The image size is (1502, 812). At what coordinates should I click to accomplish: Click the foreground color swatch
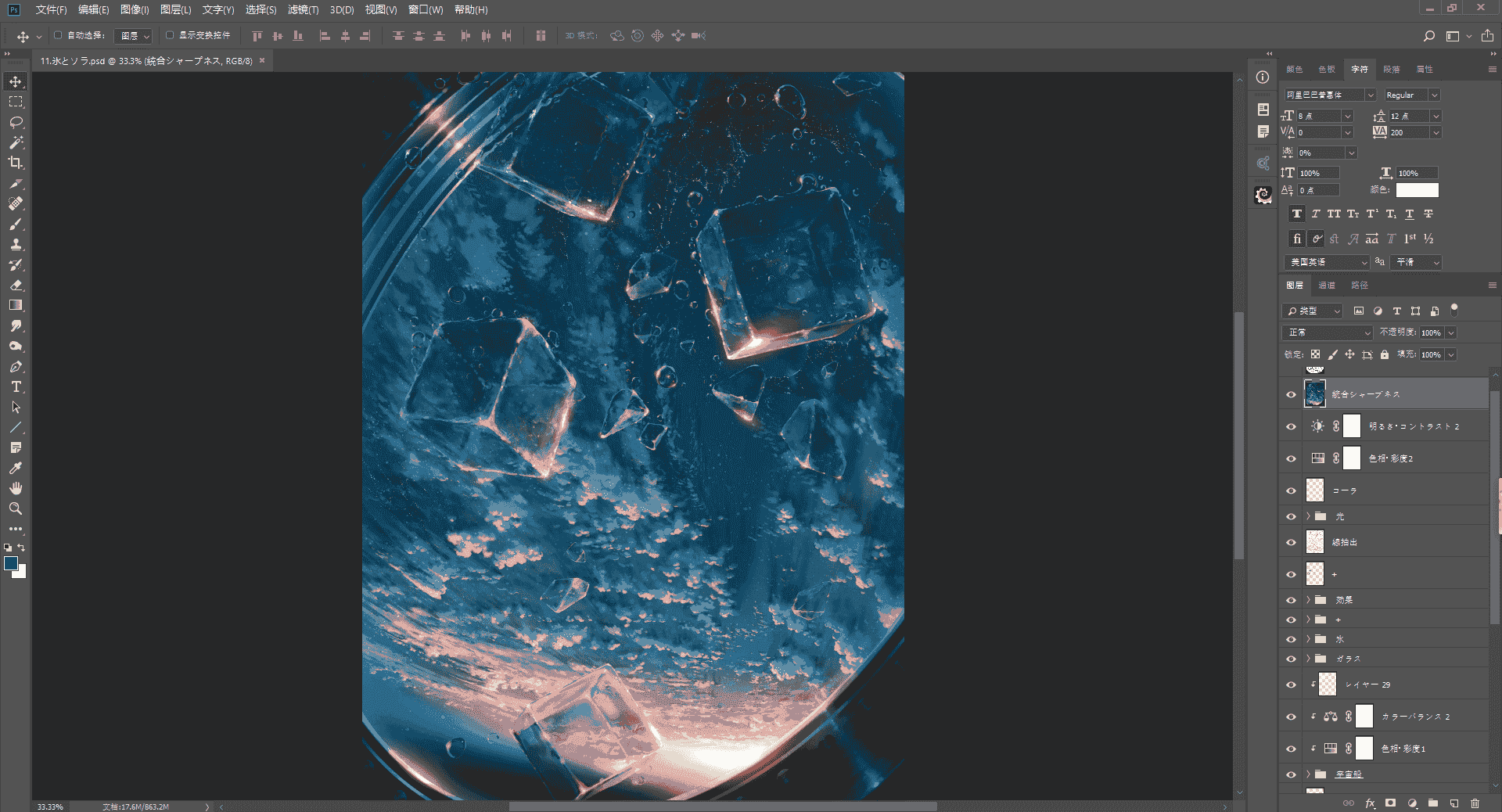coord(11,563)
